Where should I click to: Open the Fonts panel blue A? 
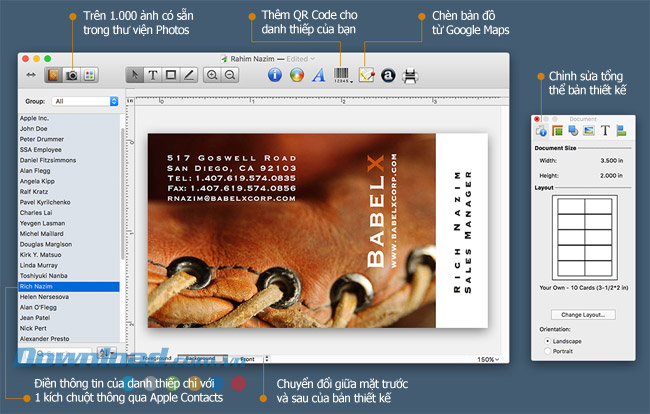tap(319, 75)
